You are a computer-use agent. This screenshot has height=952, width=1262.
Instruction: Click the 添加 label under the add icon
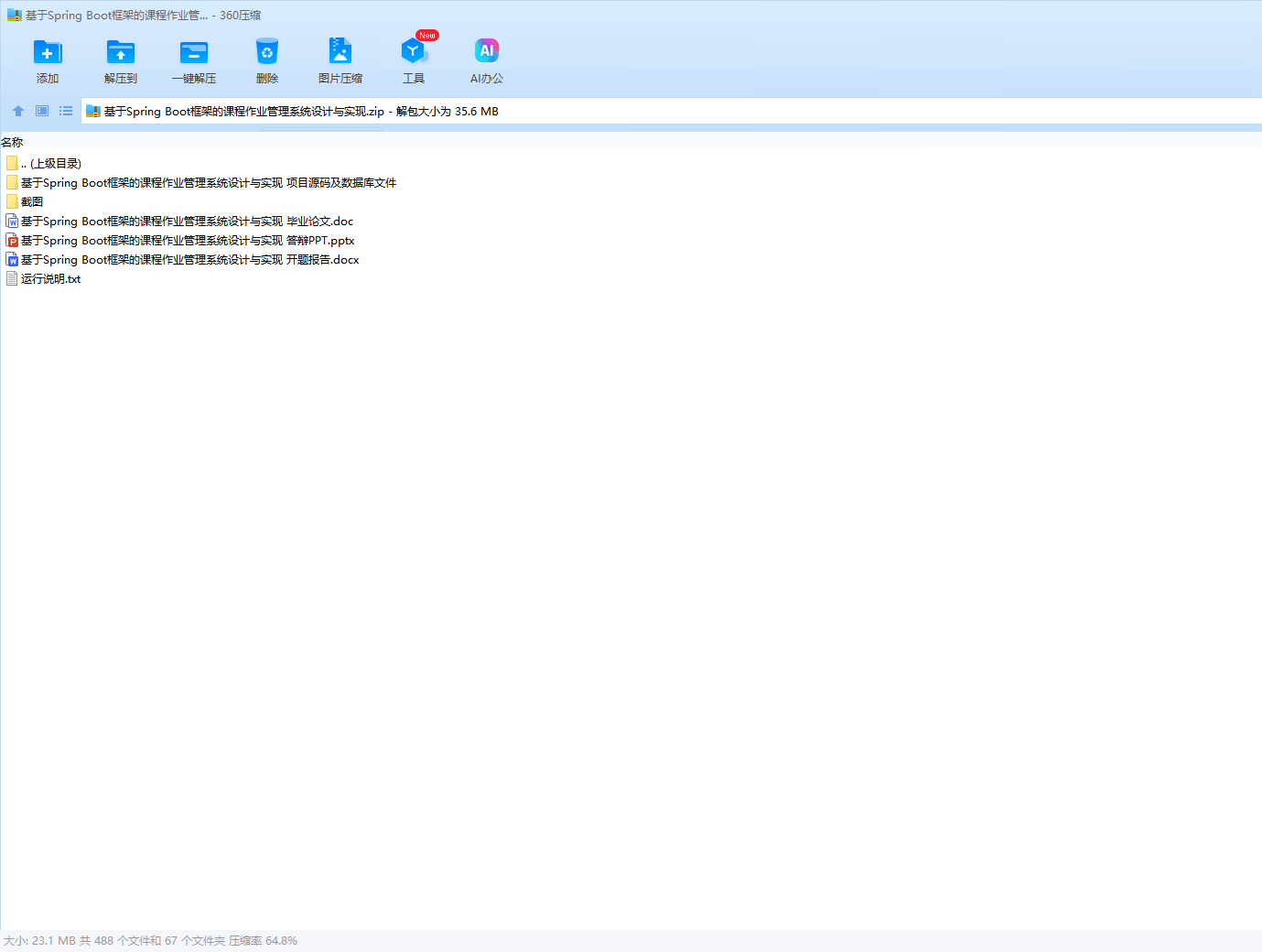48,79
